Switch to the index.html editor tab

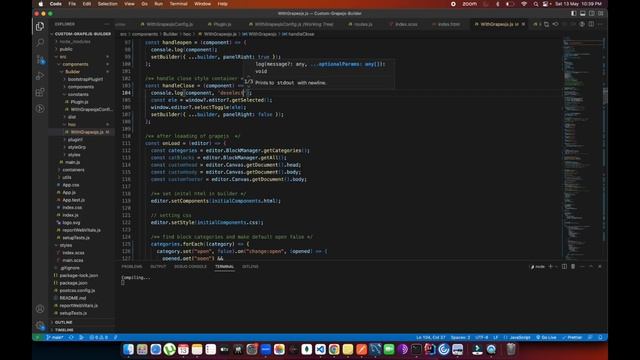coord(447,24)
